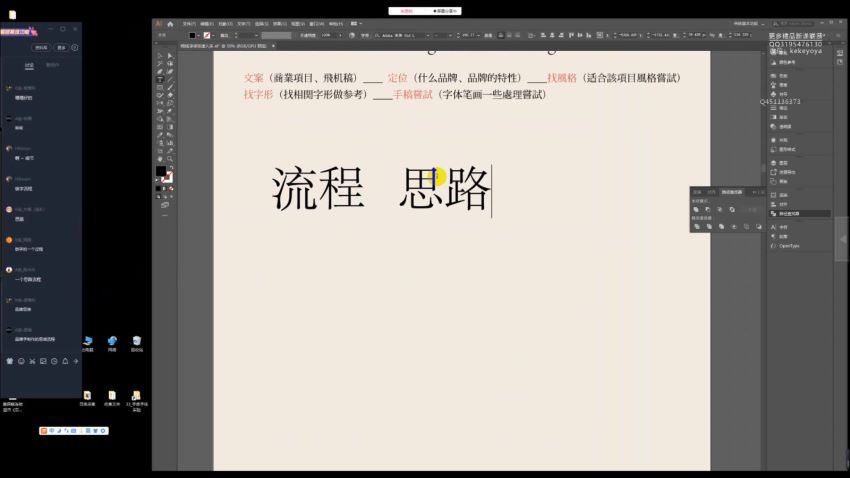Select the Gradient tool
This screenshot has height=478, width=850.
pyautogui.click(x=170, y=126)
